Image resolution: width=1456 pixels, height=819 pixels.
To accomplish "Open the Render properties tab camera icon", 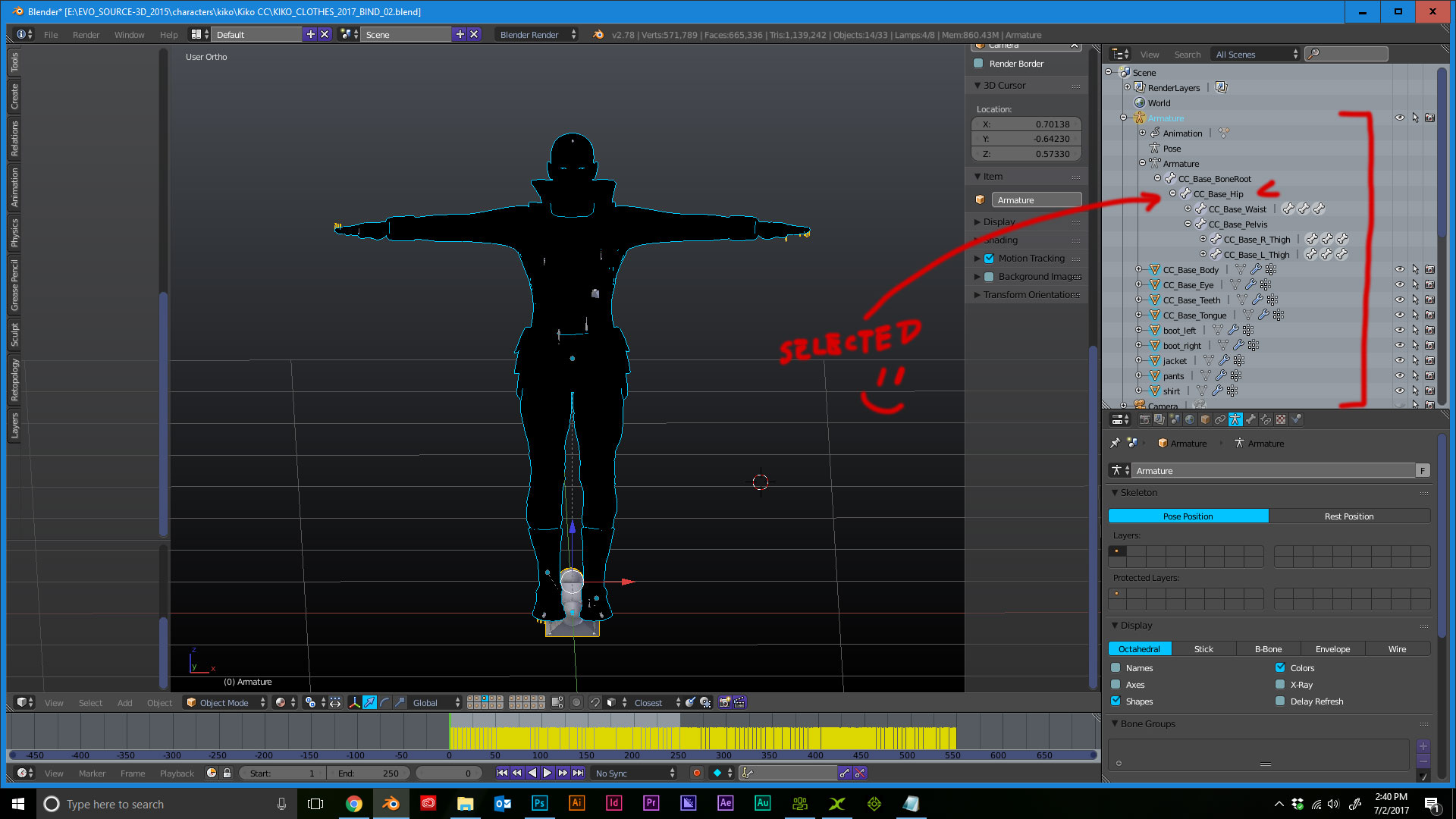I will [1145, 419].
